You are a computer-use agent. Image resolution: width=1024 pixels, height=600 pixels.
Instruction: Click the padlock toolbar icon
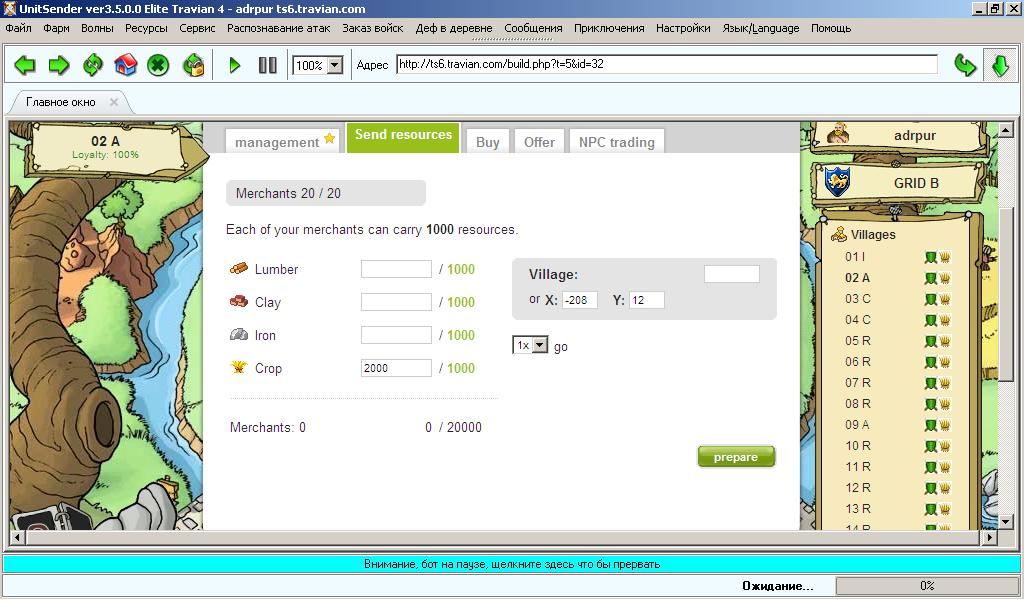193,65
